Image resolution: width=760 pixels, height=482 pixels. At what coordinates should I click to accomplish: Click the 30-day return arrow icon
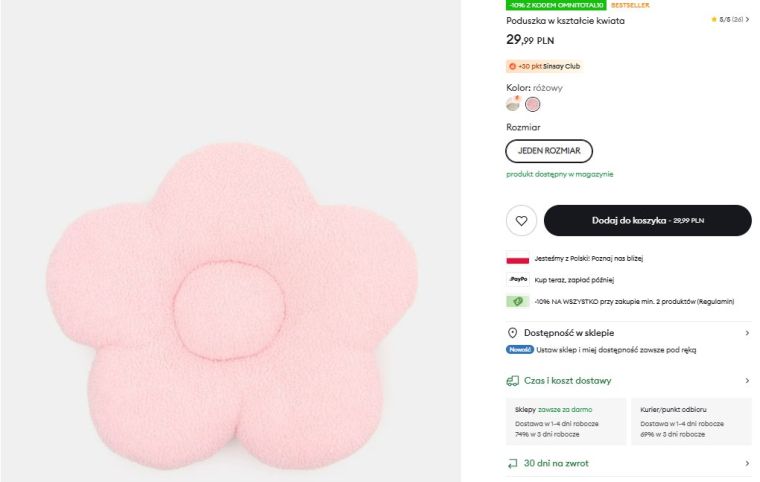coord(513,463)
